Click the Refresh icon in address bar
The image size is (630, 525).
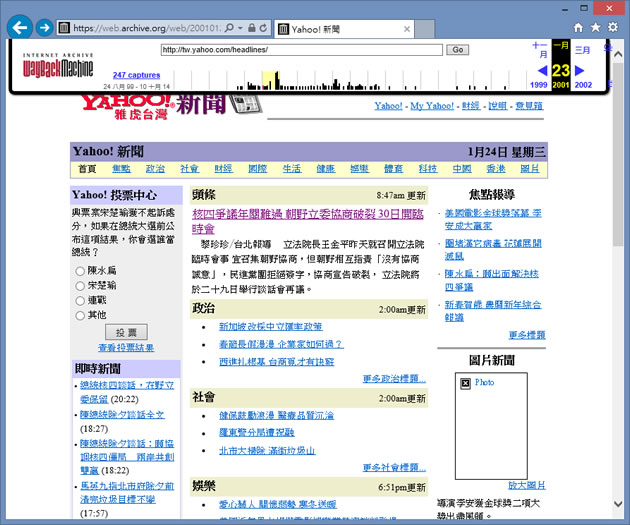(262, 29)
